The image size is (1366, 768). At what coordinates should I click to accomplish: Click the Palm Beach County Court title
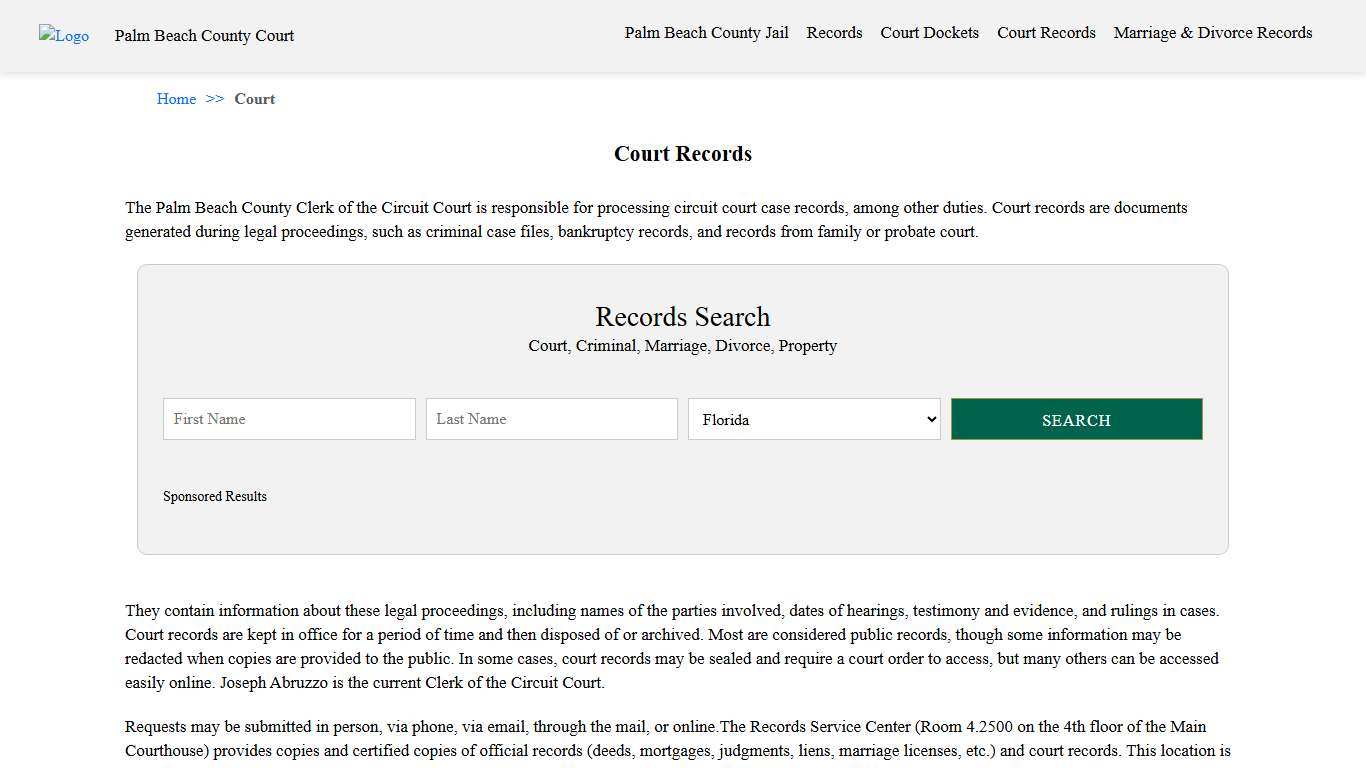pyautogui.click(x=204, y=35)
